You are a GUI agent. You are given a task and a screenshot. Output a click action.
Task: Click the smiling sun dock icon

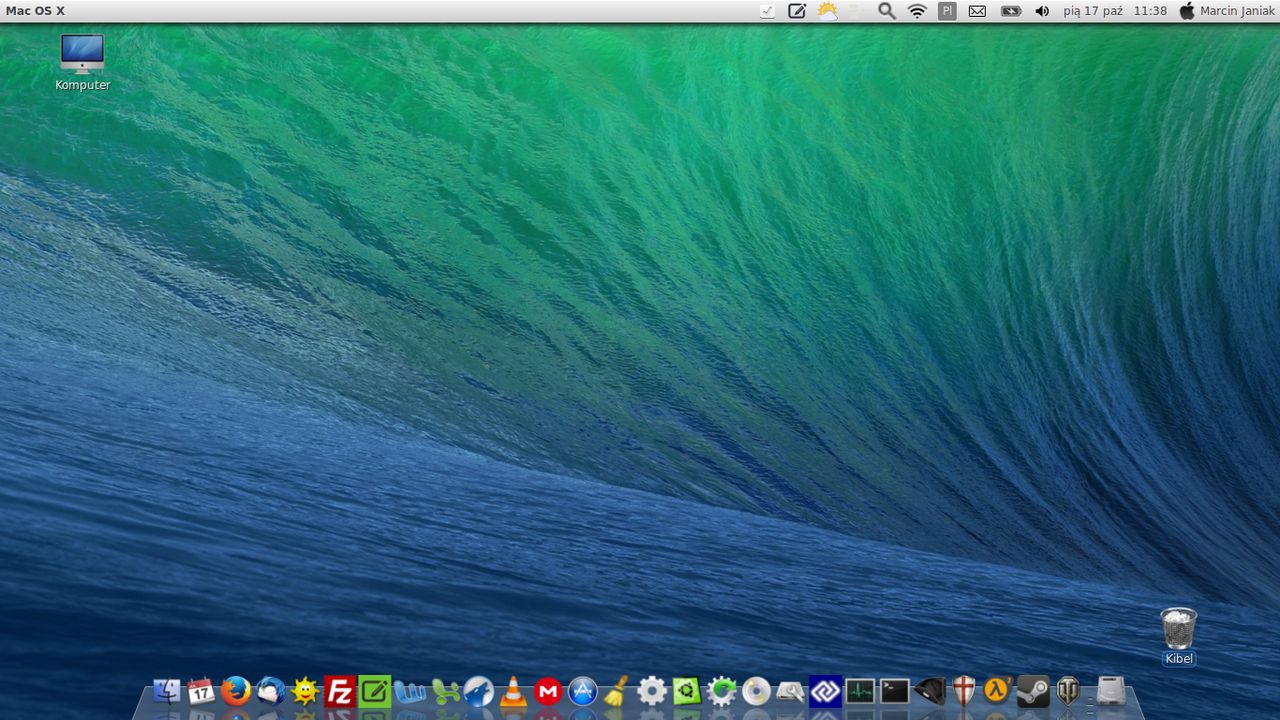click(x=305, y=691)
